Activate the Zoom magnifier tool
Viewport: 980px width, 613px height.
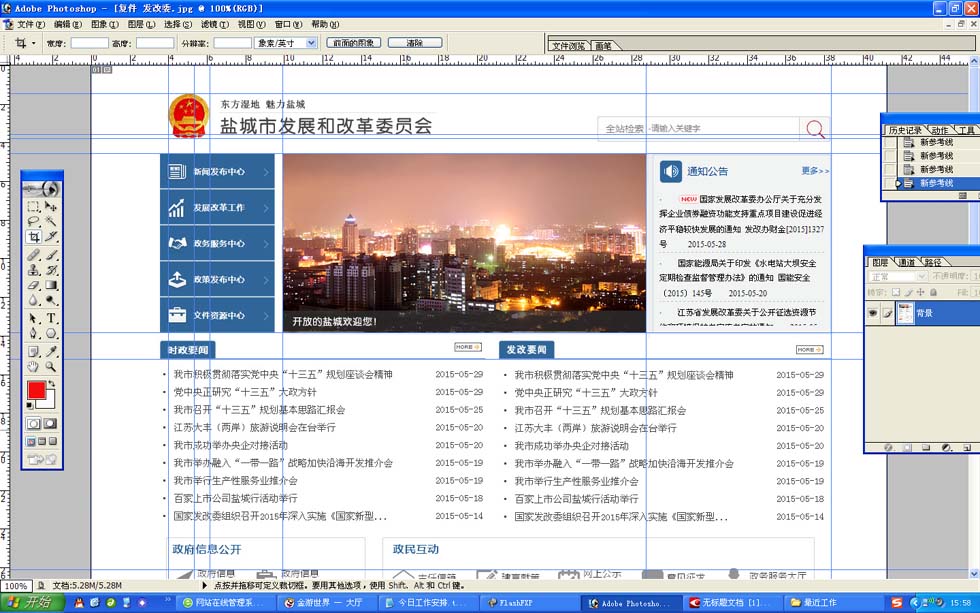point(51,366)
